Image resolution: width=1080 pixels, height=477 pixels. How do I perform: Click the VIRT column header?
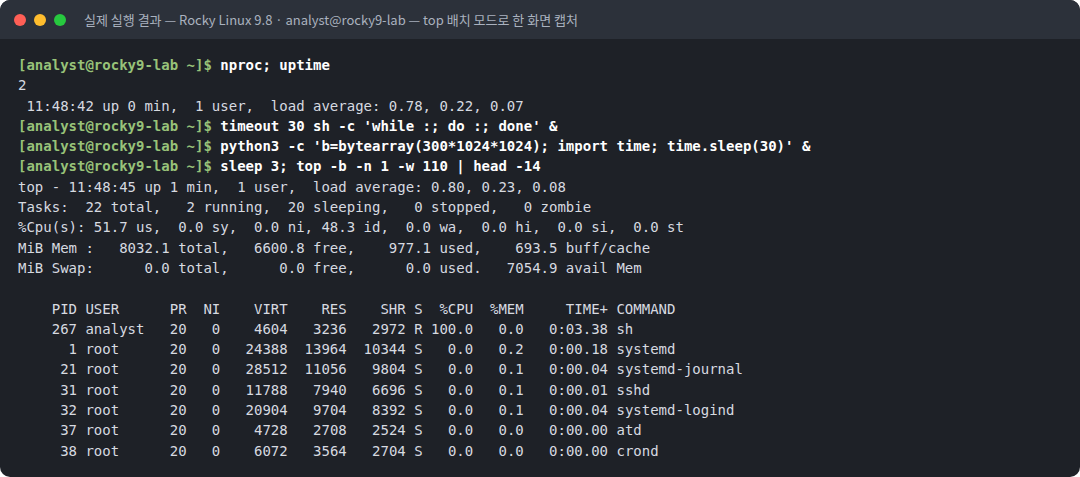click(271, 309)
